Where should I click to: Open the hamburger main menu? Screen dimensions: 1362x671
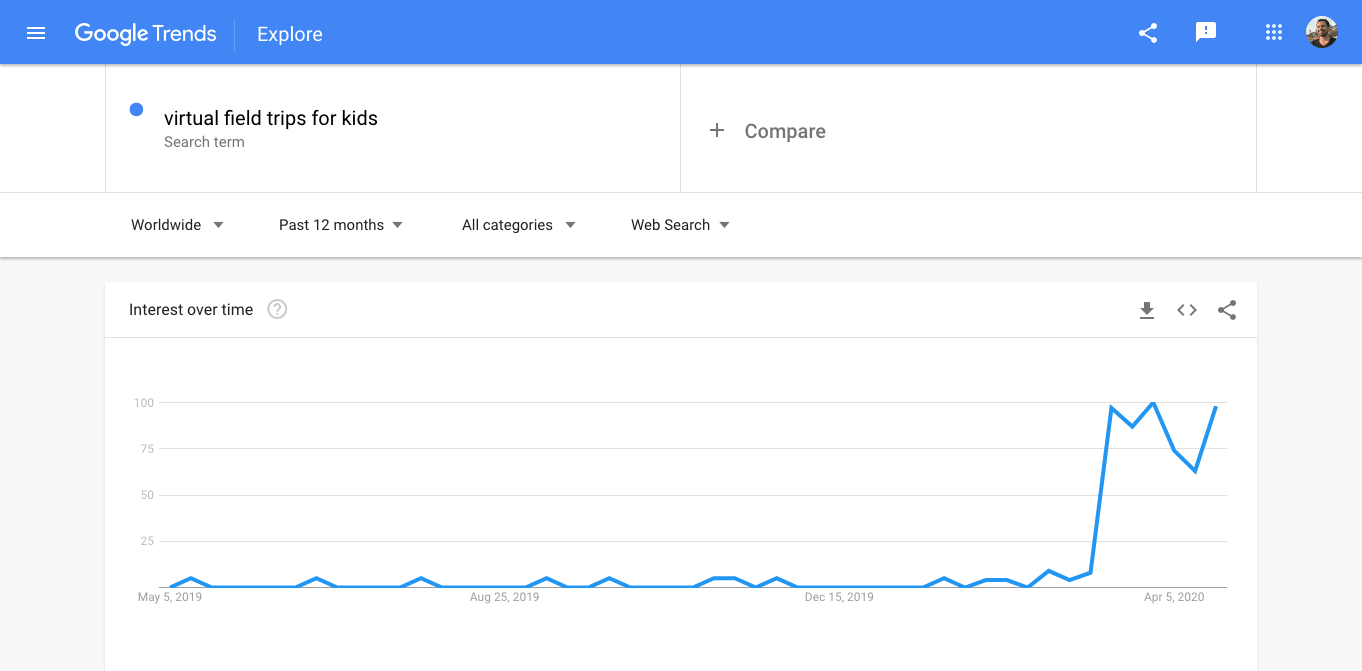(x=36, y=33)
